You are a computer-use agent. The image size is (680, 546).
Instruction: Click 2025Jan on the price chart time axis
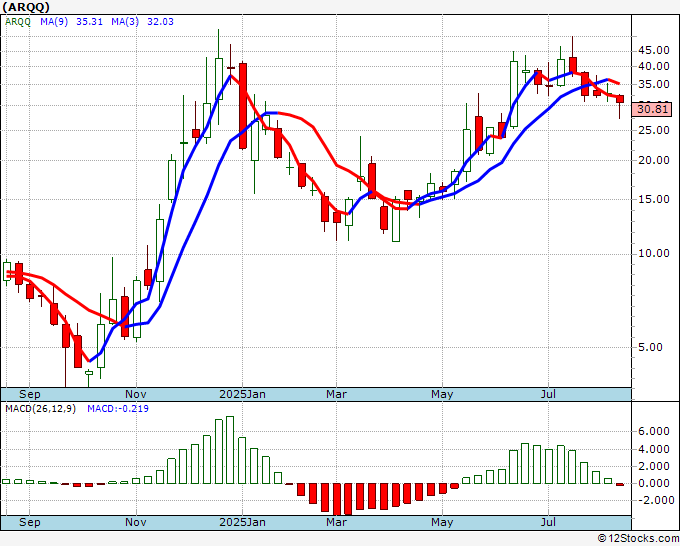242,394
